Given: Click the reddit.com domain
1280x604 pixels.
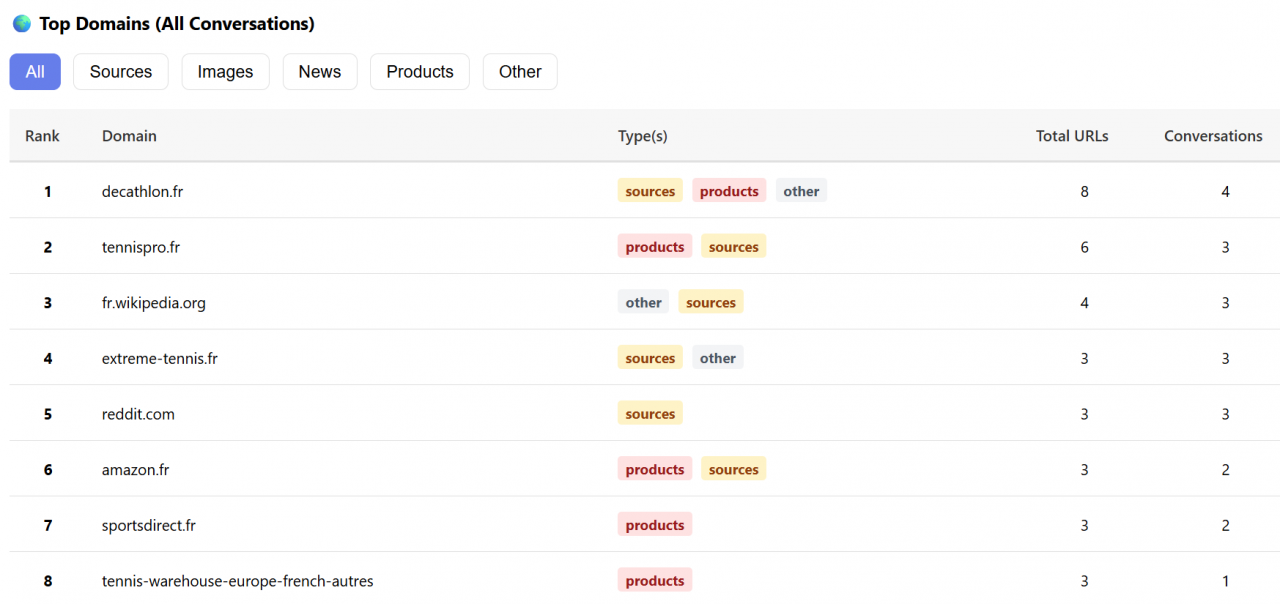Looking at the screenshot, I should (138, 414).
